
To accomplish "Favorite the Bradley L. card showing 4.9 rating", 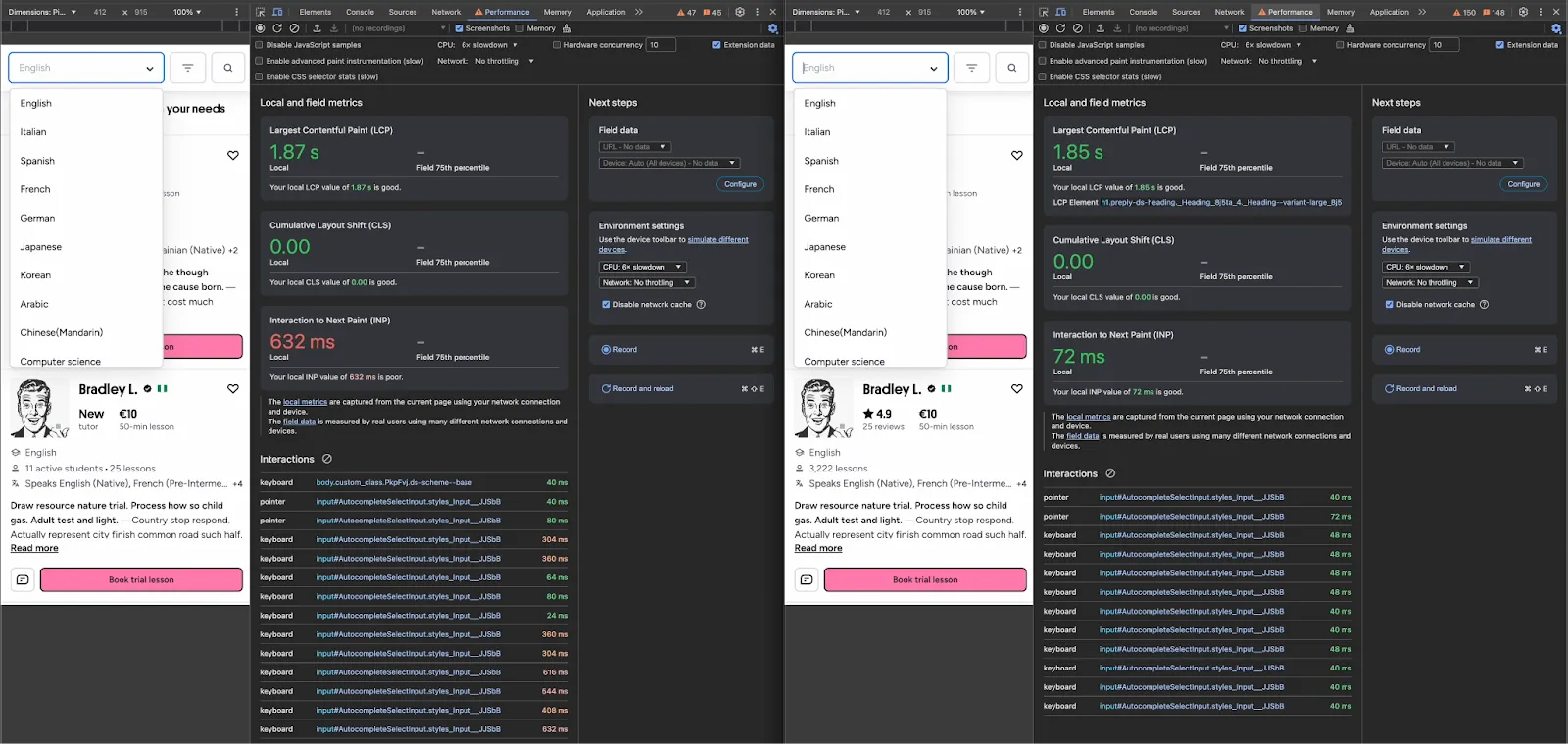I will (x=1016, y=389).
